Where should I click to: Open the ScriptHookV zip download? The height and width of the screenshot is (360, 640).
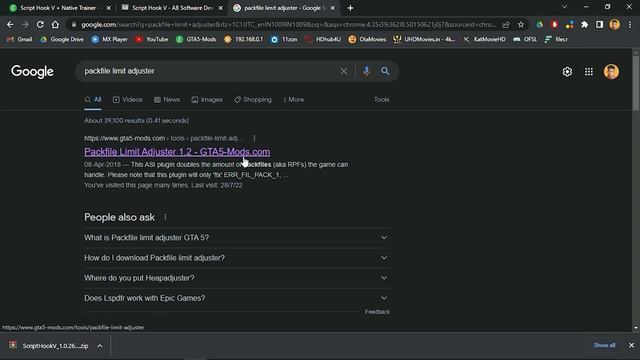tap(50, 346)
